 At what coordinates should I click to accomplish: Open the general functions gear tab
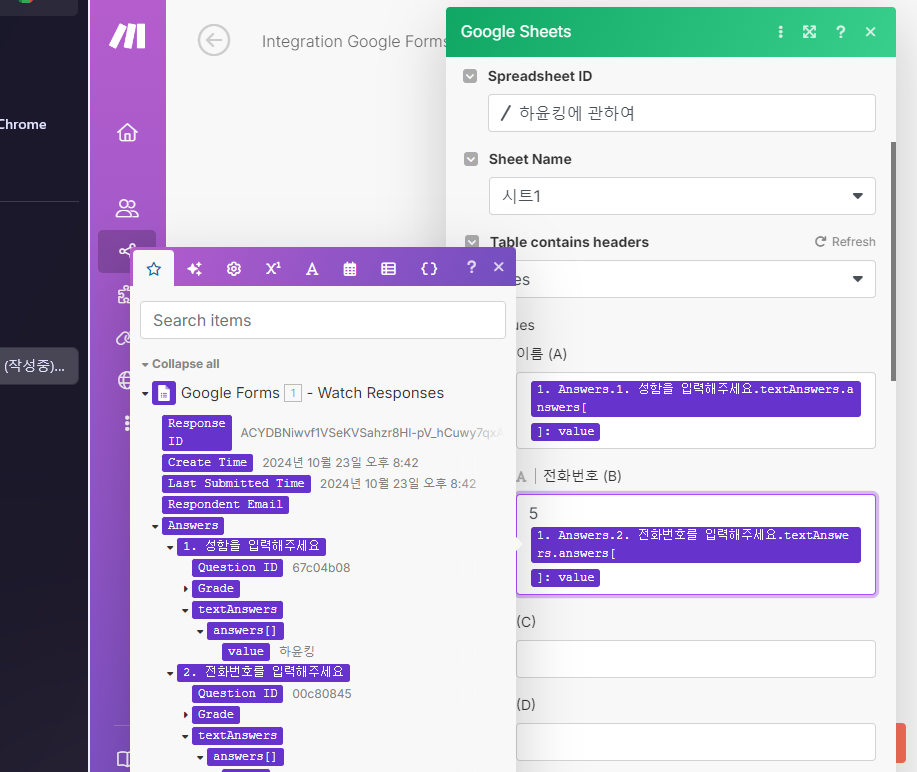(234, 268)
